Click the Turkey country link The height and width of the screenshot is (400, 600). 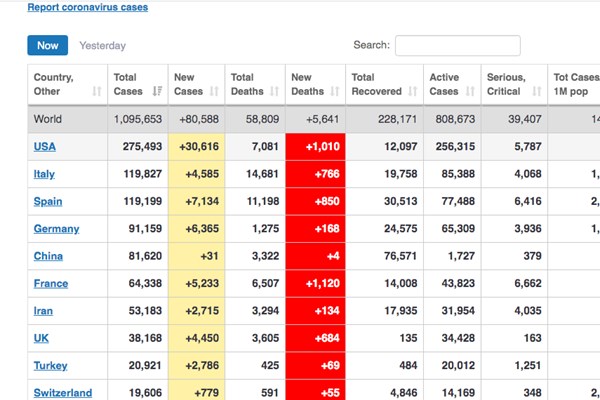coord(51,366)
